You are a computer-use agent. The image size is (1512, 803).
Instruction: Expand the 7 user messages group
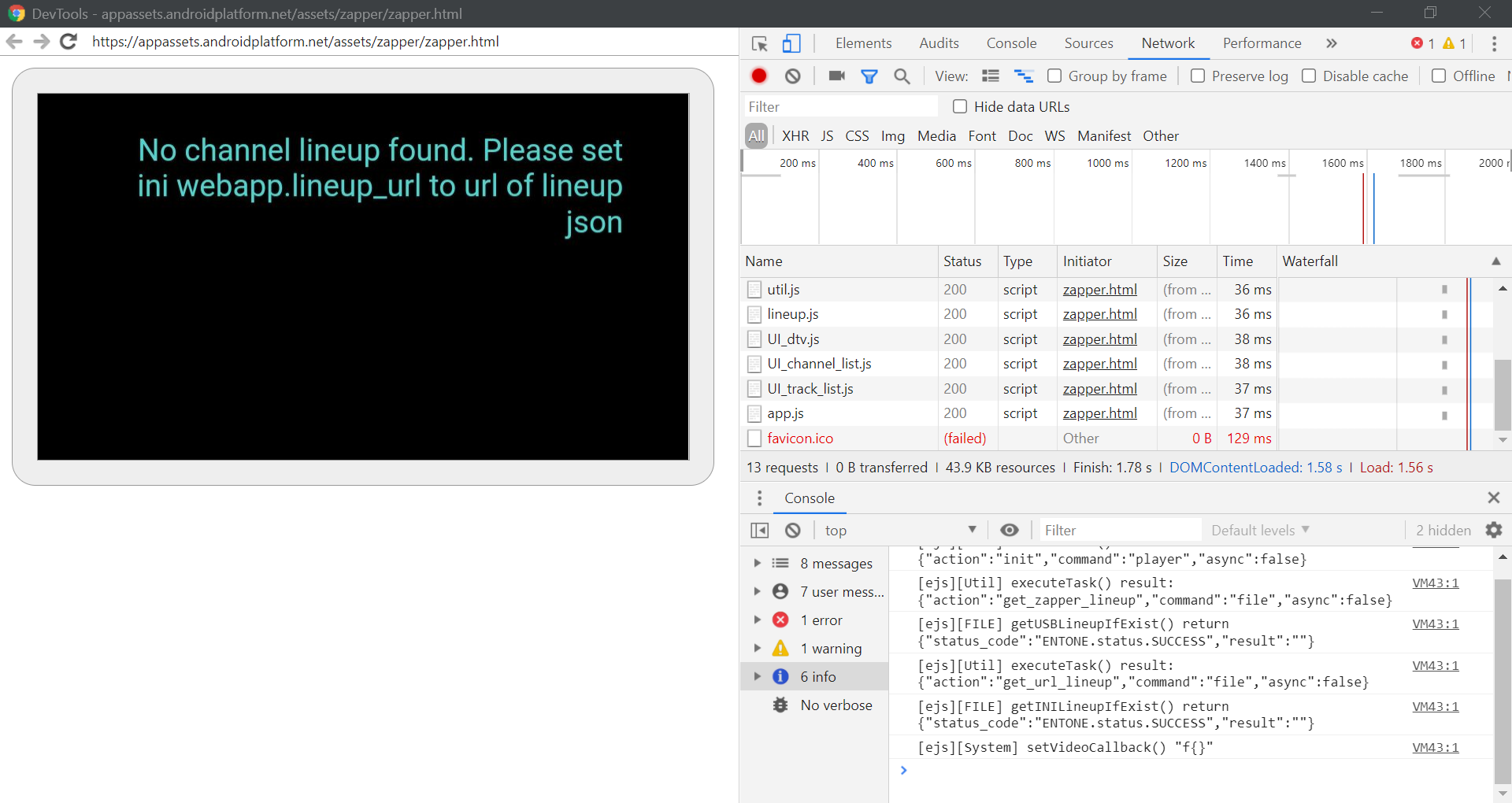757,592
